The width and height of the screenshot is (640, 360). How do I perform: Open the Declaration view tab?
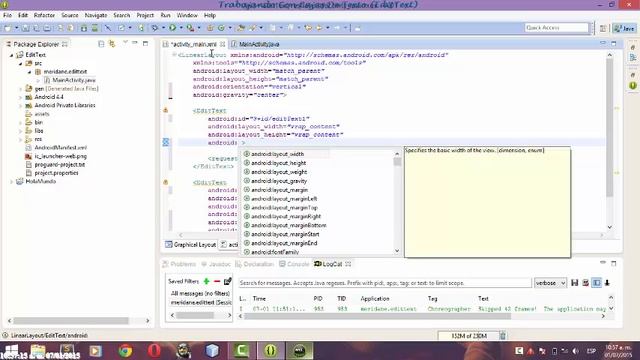[255, 264]
